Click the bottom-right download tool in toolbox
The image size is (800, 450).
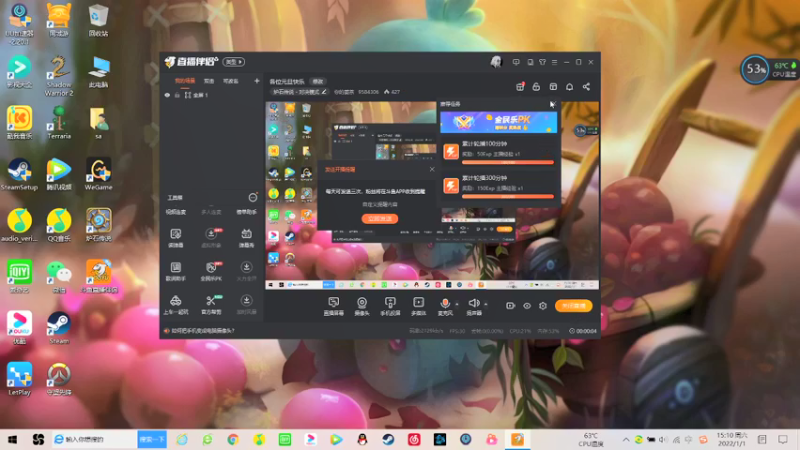coord(246,305)
